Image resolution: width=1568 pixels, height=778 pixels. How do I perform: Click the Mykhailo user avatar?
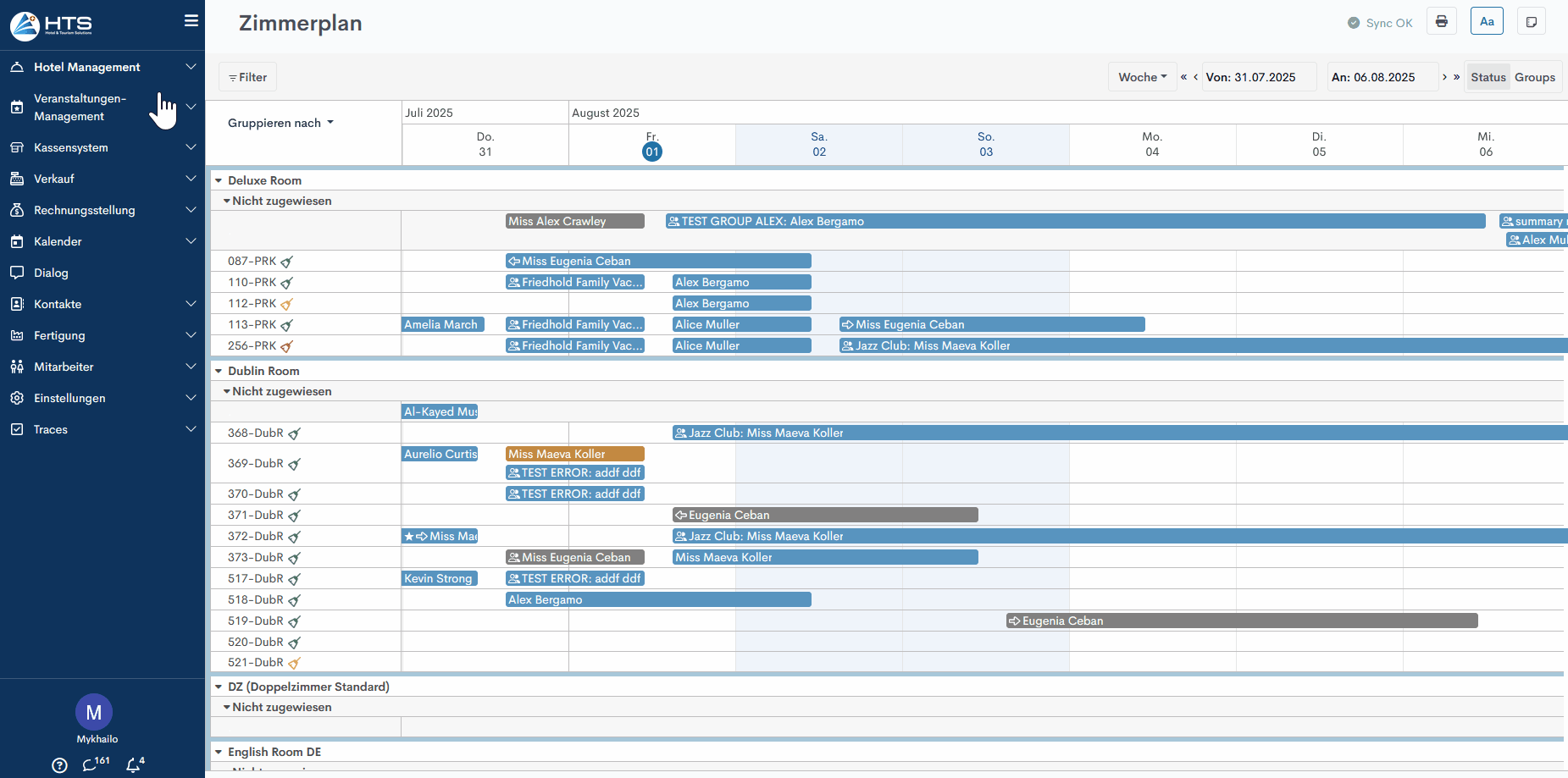pos(94,713)
